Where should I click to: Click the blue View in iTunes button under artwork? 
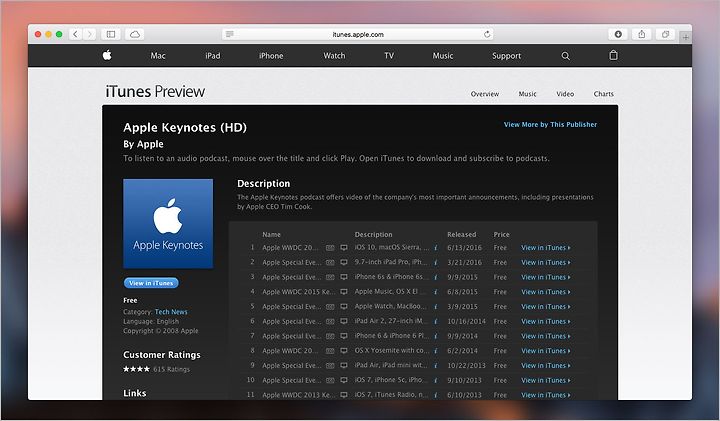click(x=151, y=283)
